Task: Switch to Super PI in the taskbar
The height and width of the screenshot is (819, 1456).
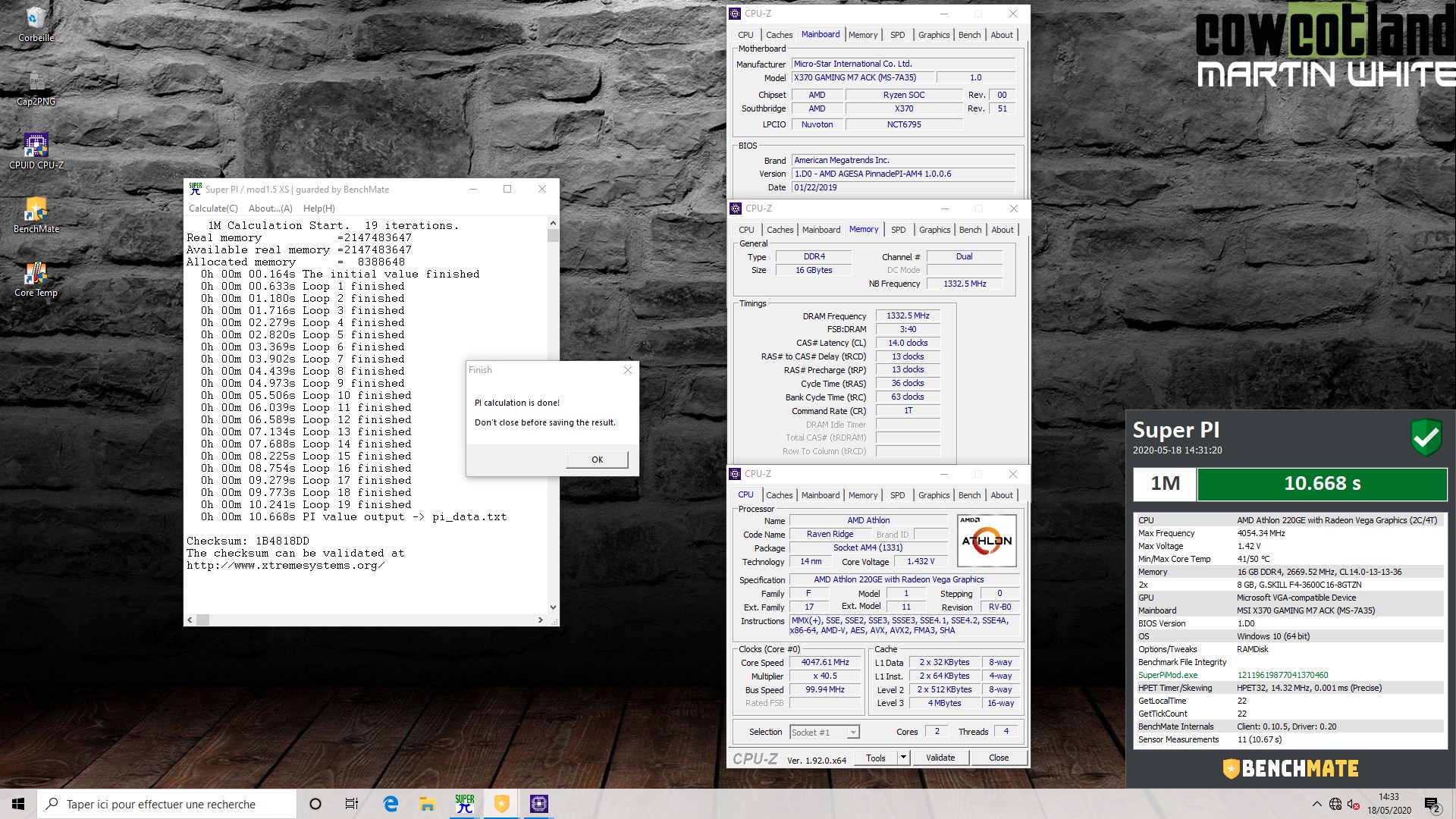Action: 464,804
